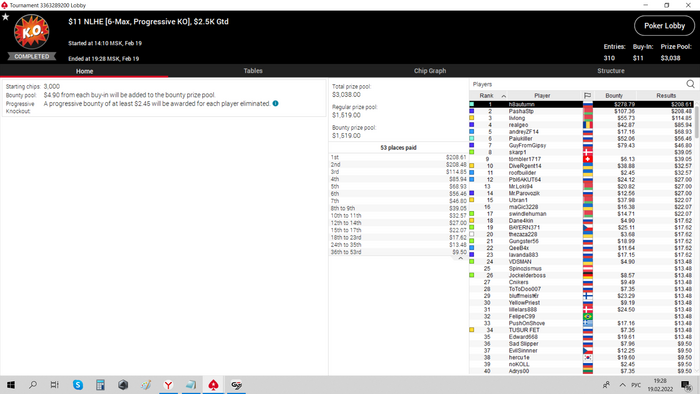Click the purple color tag of lavanda883
Viewport: 700px width, 394px height.
point(471,255)
